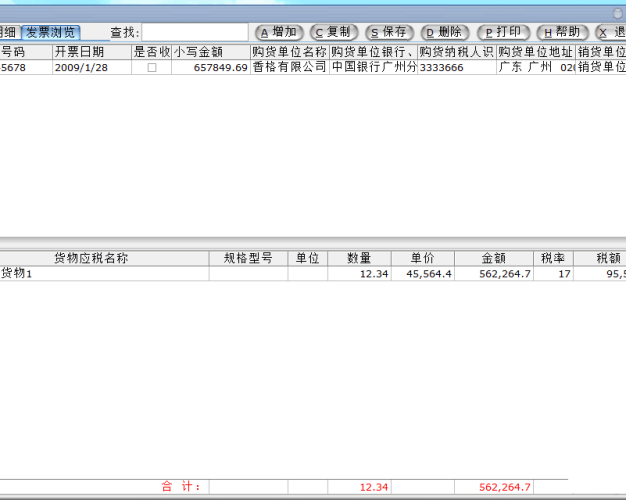Open 帮助 (Help)
626x500 pixels.
tap(561, 32)
